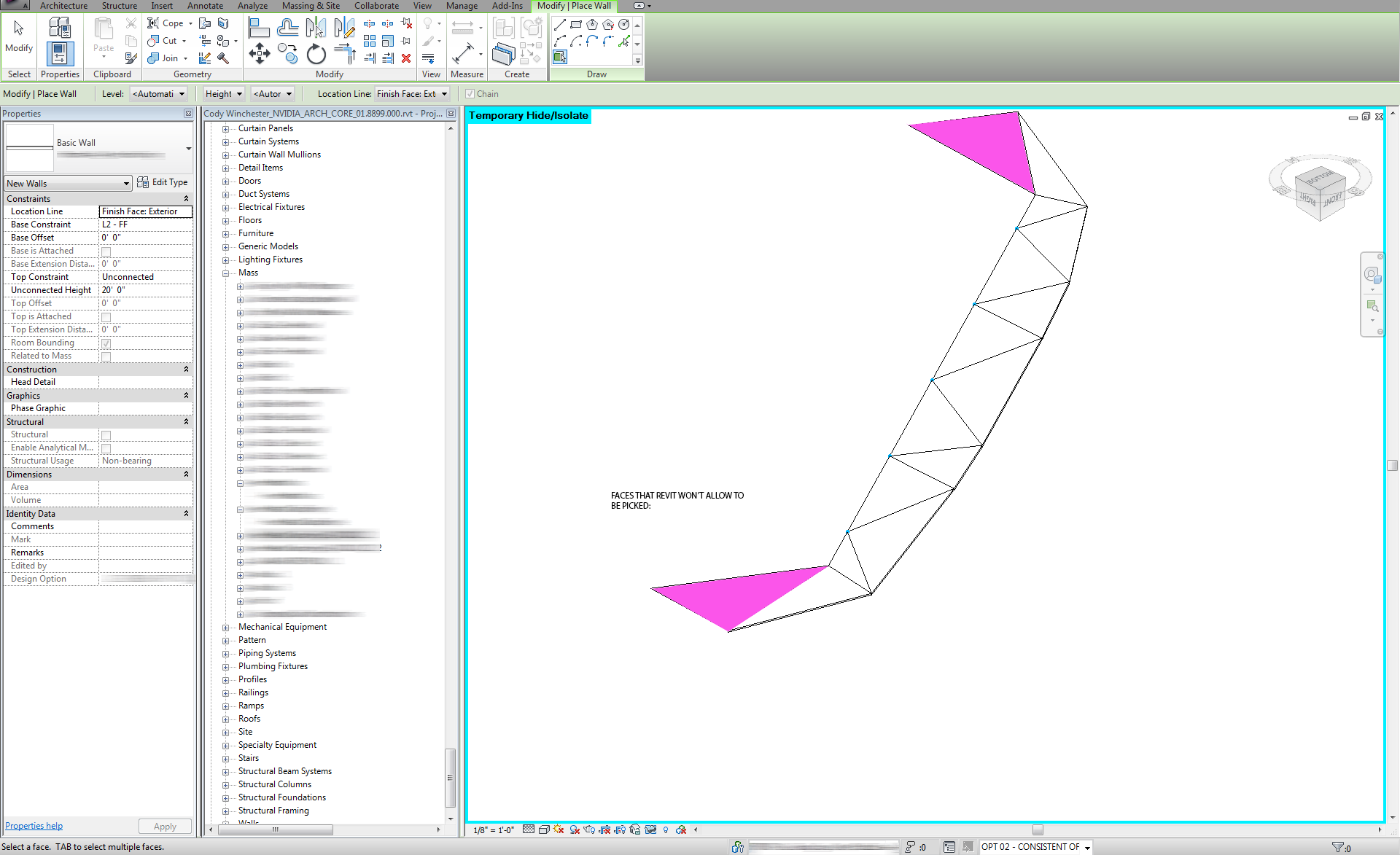Open the Massing & Site ribbon tab

click(311, 6)
